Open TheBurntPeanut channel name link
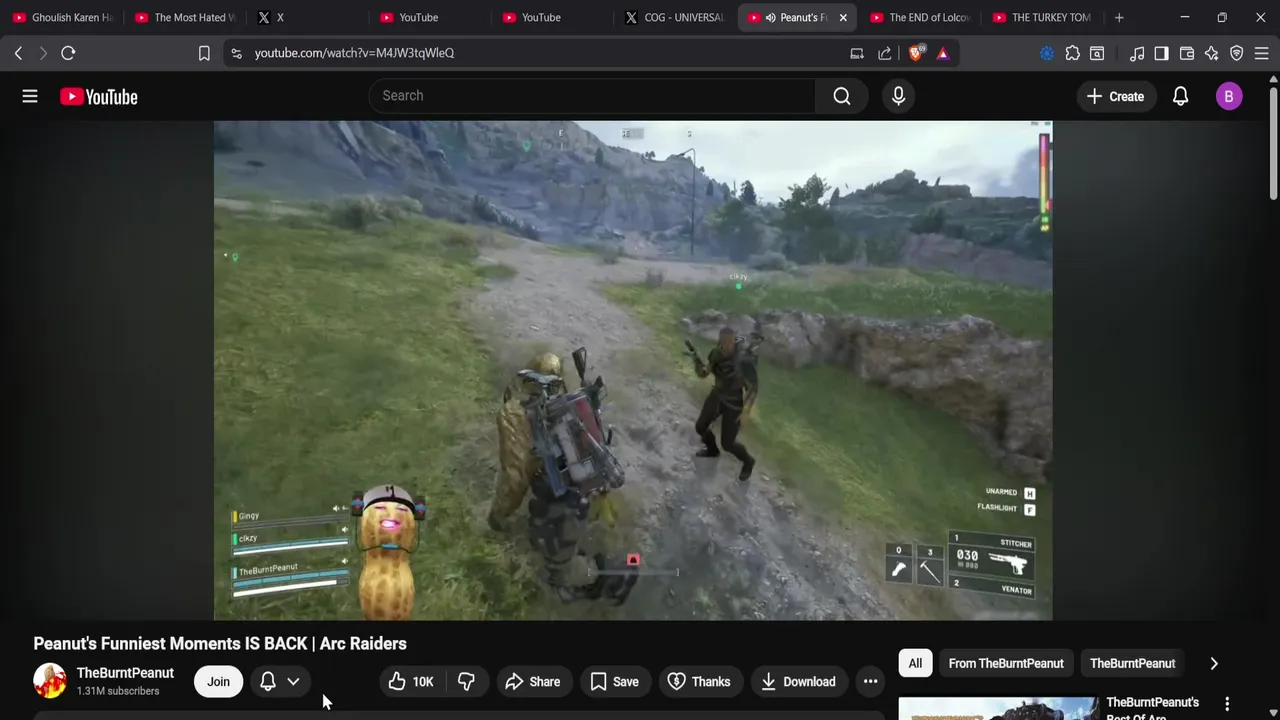The width and height of the screenshot is (1280, 720). (x=125, y=673)
